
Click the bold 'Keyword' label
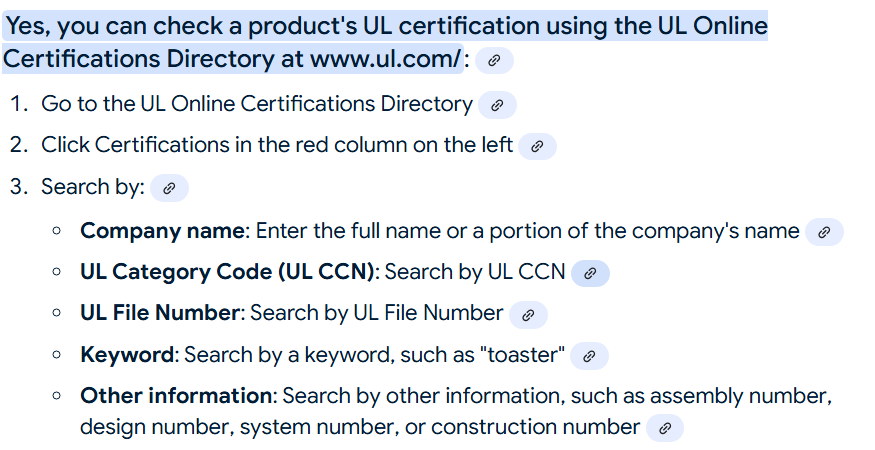coord(128,355)
